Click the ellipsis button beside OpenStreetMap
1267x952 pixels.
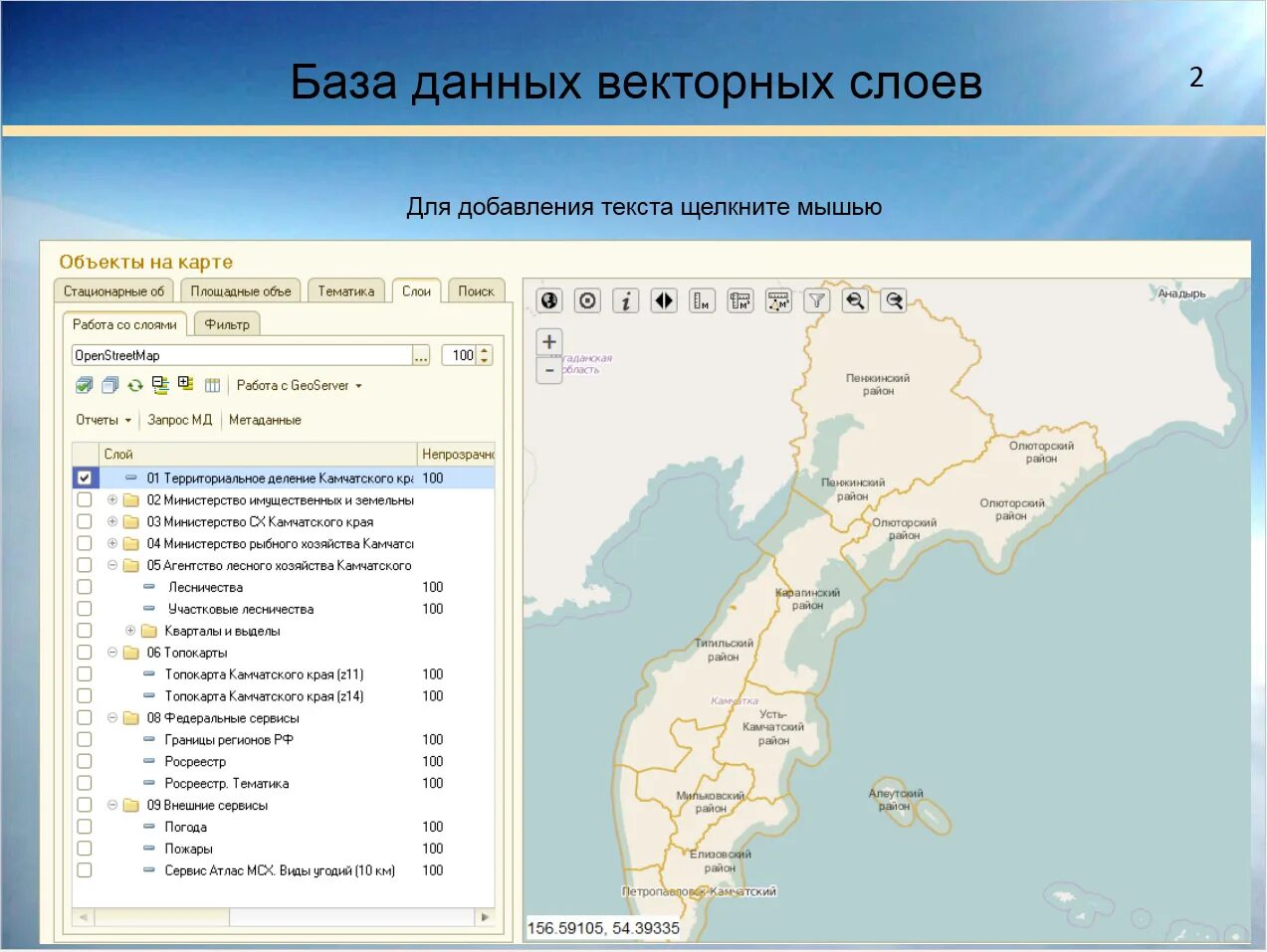[x=422, y=355]
